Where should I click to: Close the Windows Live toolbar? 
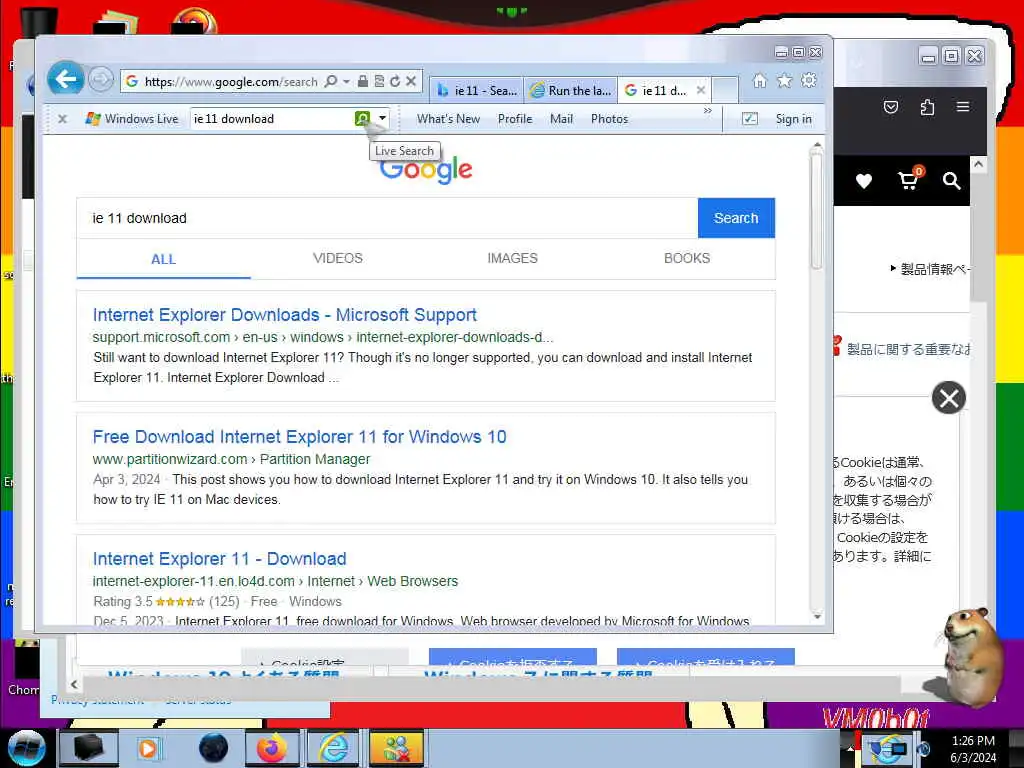click(62, 119)
